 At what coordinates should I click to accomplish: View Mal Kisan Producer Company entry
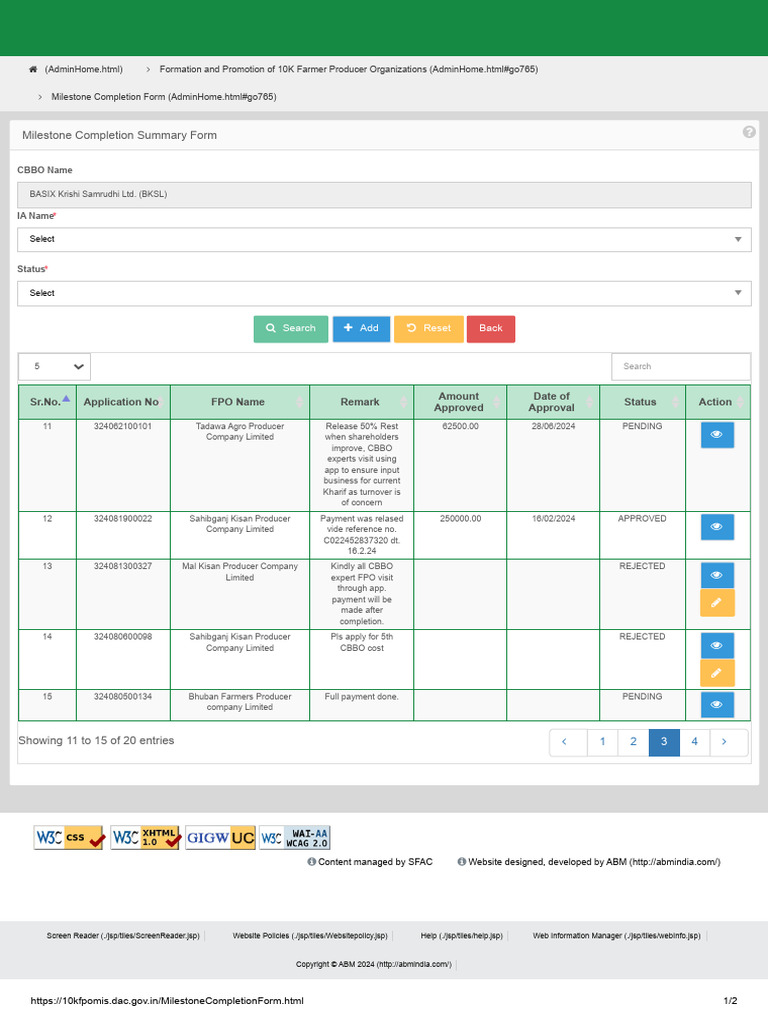tap(717, 575)
